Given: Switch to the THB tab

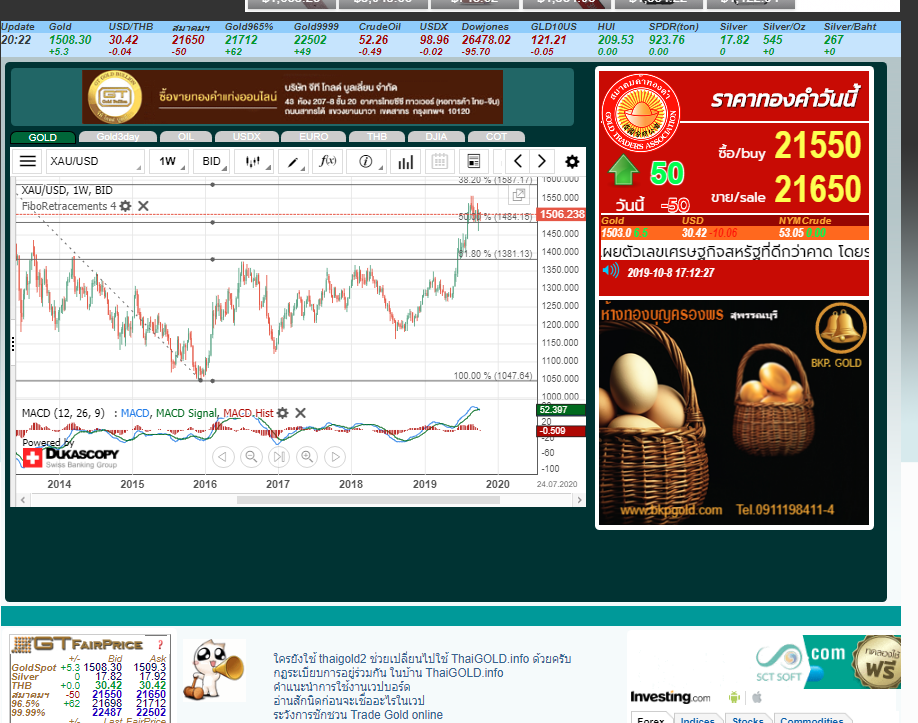Looking at the screenshot, I should (x=377, y=137).
